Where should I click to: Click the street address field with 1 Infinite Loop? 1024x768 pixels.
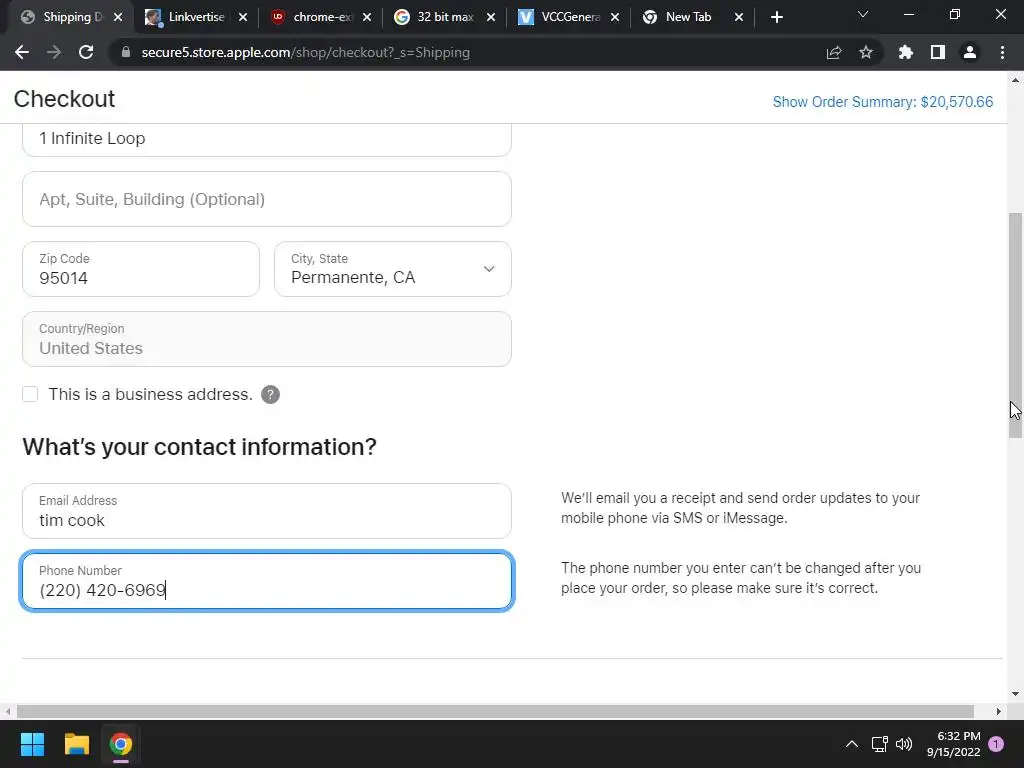(266, 139)
